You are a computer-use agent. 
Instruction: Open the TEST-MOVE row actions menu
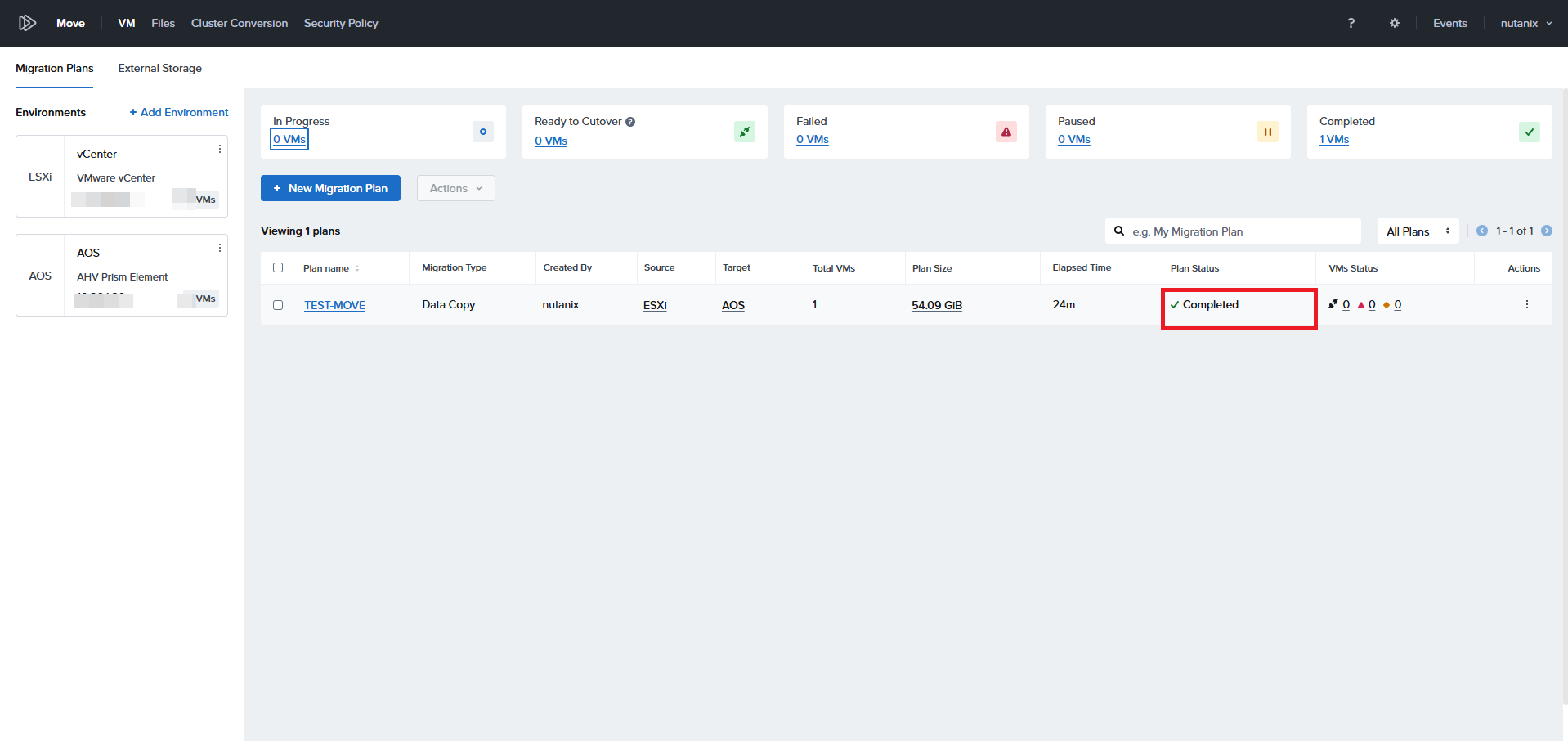pos(1526,304)
